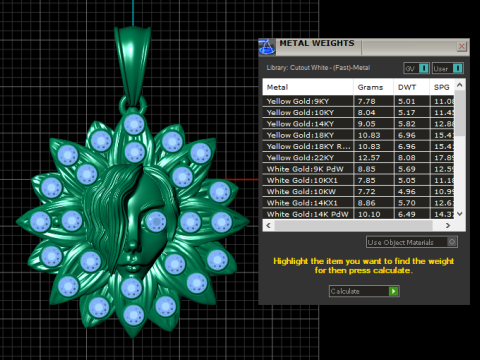Click the 7.78 grams value
The height and width of the screenshot is (360, 480).
(366, 101)
